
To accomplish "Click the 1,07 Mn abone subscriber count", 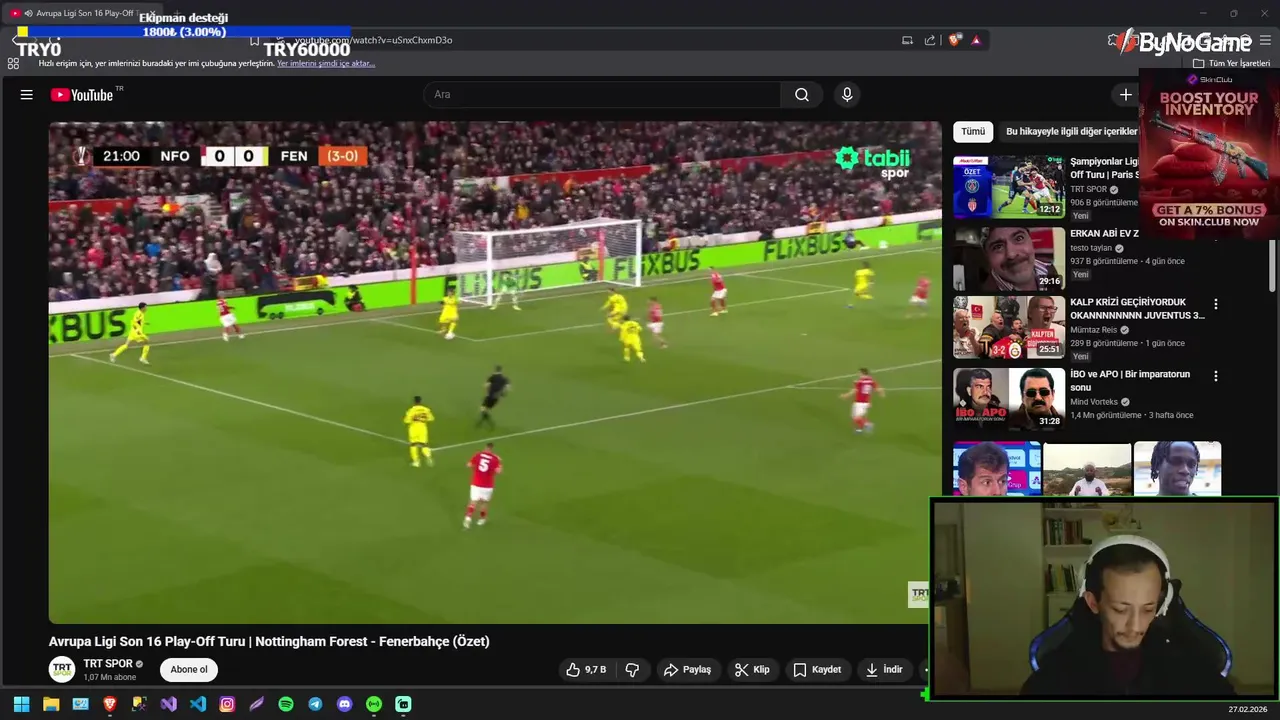I will (x=110, y=678).
